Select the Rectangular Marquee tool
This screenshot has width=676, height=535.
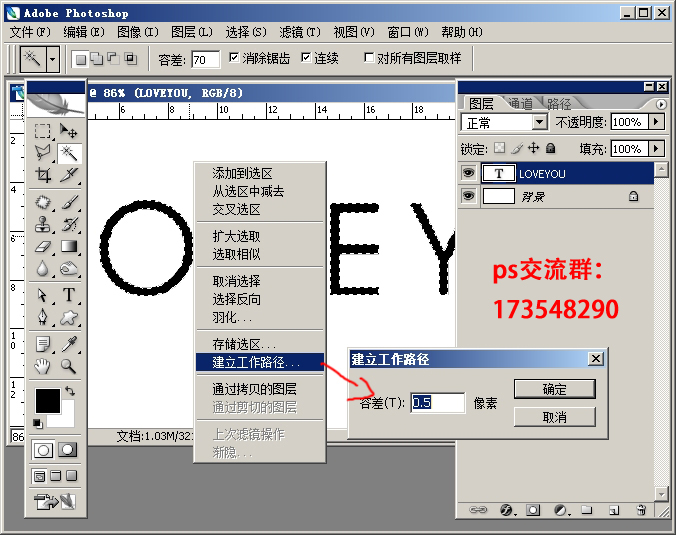43,131
